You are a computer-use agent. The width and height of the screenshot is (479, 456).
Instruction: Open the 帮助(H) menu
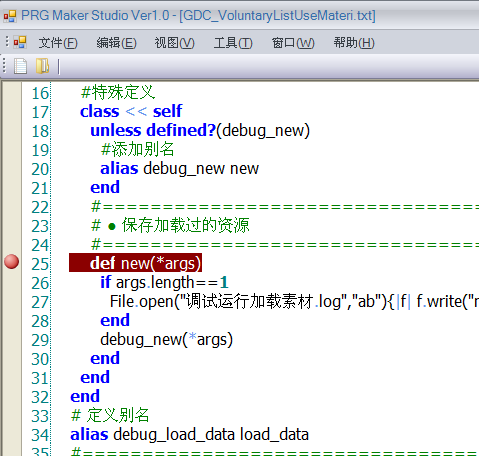coord(354,43)
